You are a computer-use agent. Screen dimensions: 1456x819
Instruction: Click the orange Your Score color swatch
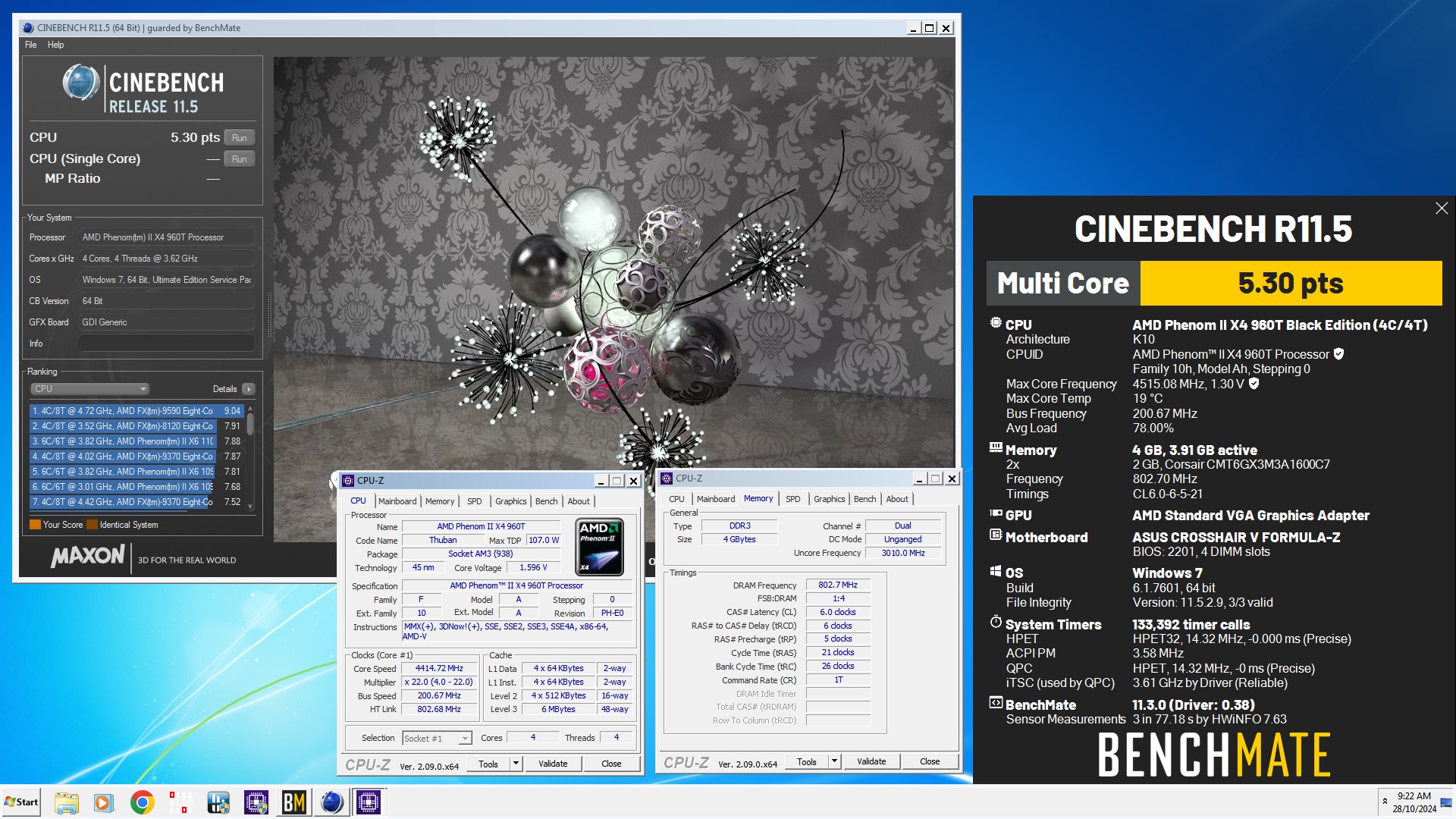35,525
